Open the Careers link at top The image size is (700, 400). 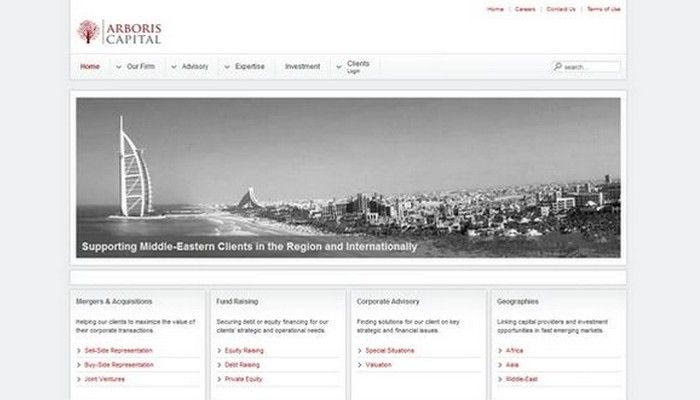pos(525,9)
